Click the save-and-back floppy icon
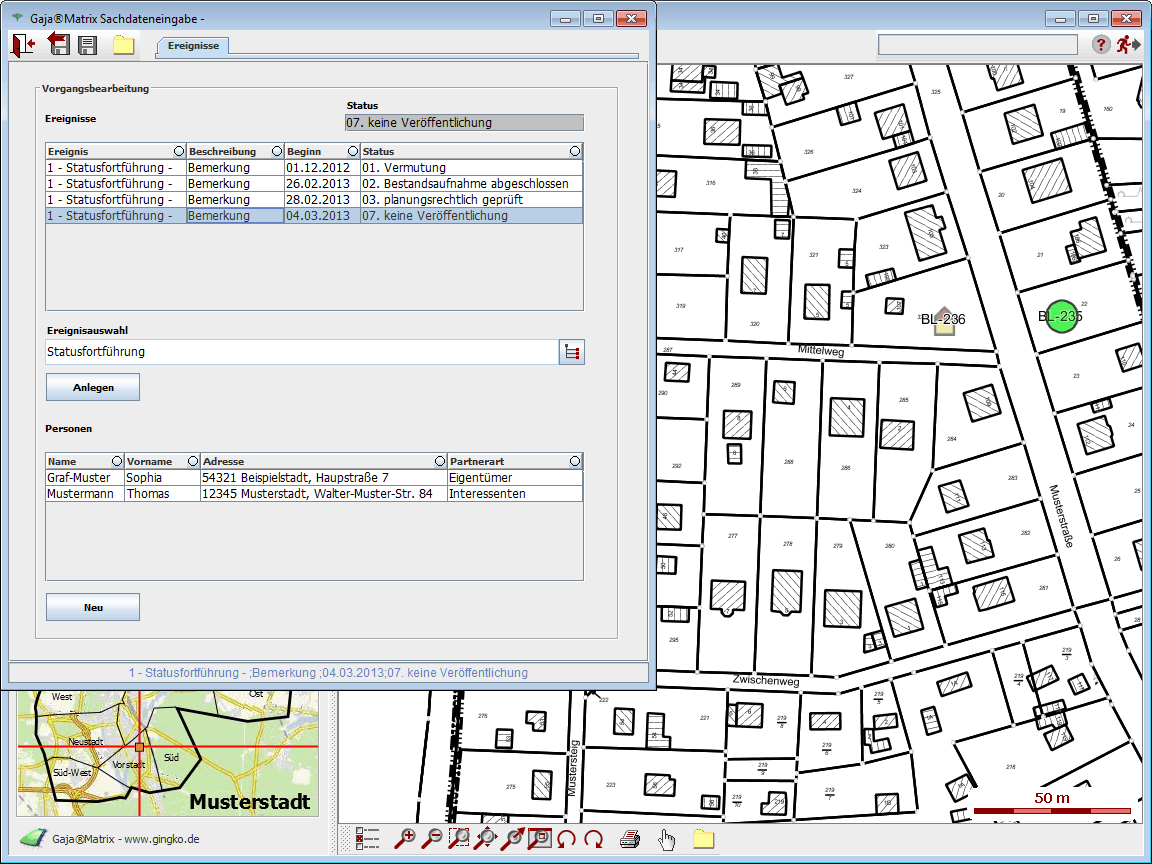The image size is (1152, 864). pos(57,44)
